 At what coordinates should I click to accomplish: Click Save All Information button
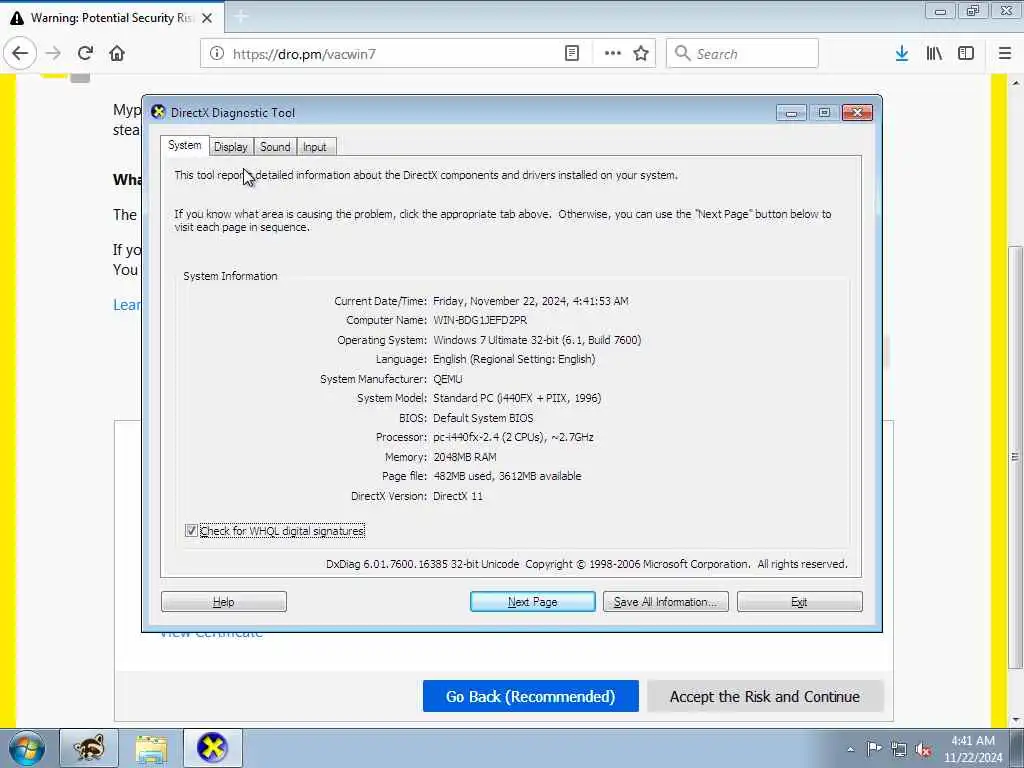click(x=665, y=601)
